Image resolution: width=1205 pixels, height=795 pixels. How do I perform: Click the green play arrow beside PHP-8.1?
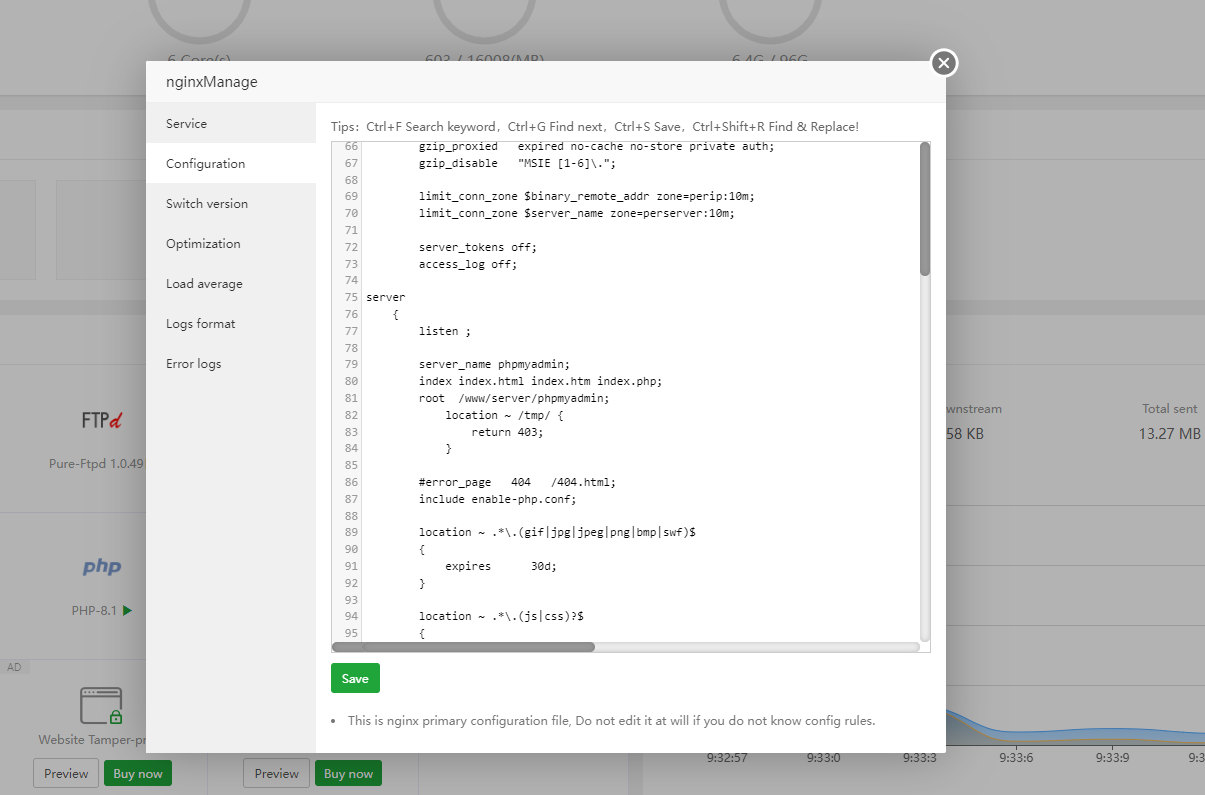(x=127, y=610)
